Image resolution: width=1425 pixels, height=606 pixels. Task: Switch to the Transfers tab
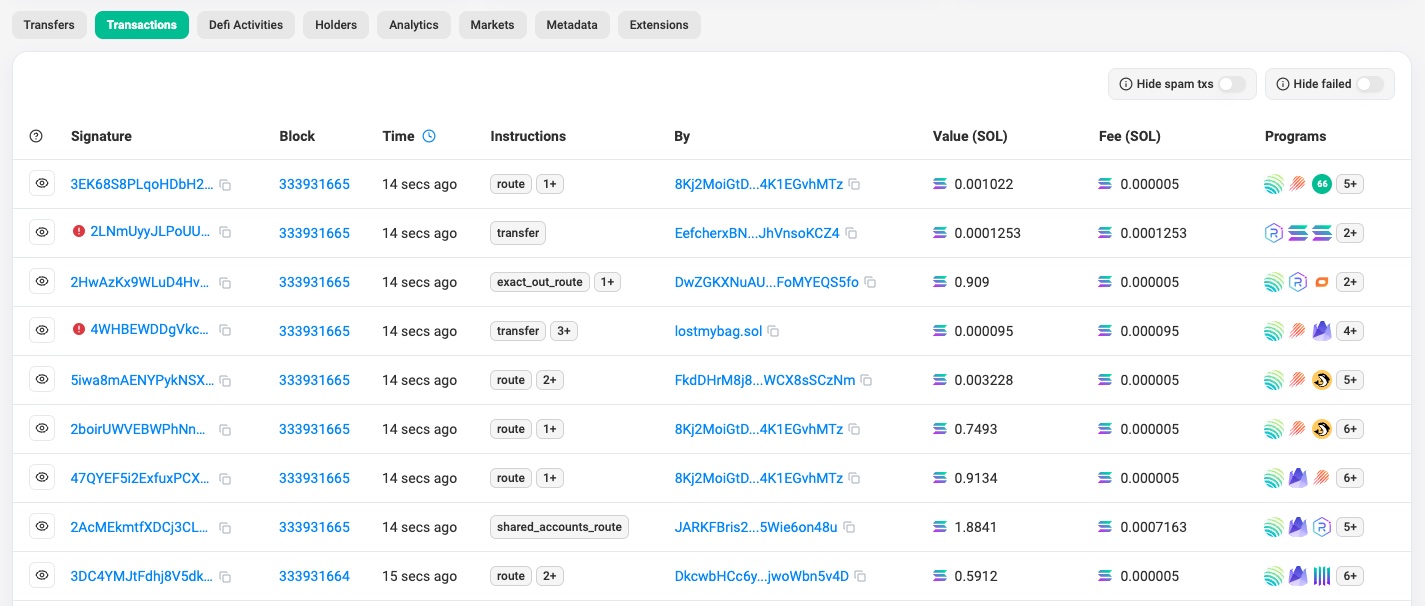[x=49, y=25]
